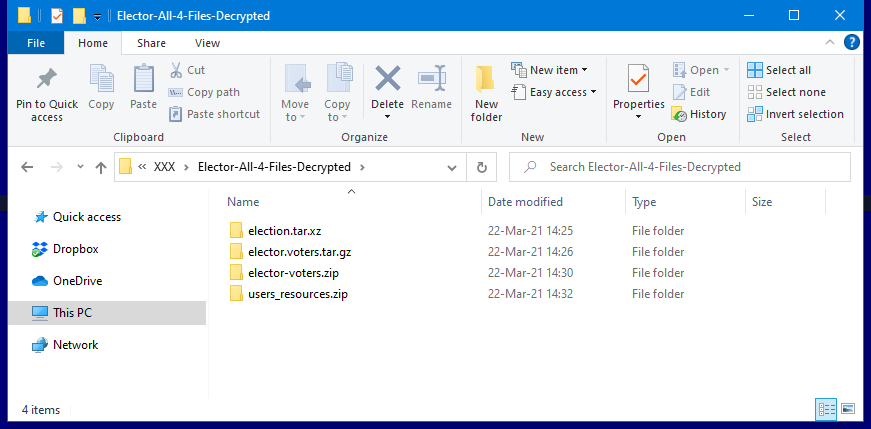Open the Easy access dropdown
871x429 pixels.
(x=553, y=92)
